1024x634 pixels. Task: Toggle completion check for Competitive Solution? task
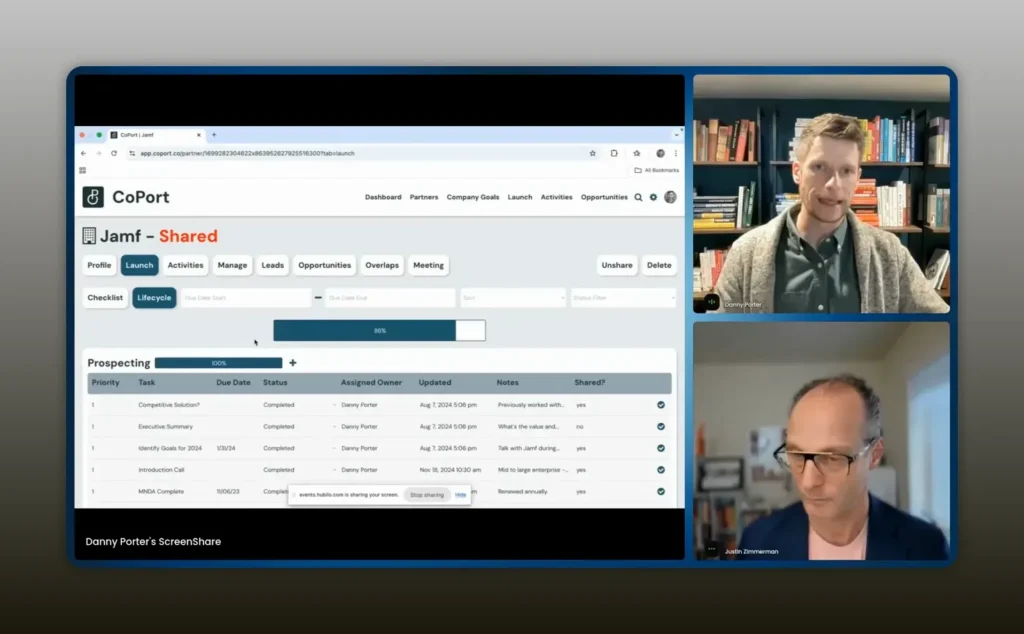(x=661, y=405)
